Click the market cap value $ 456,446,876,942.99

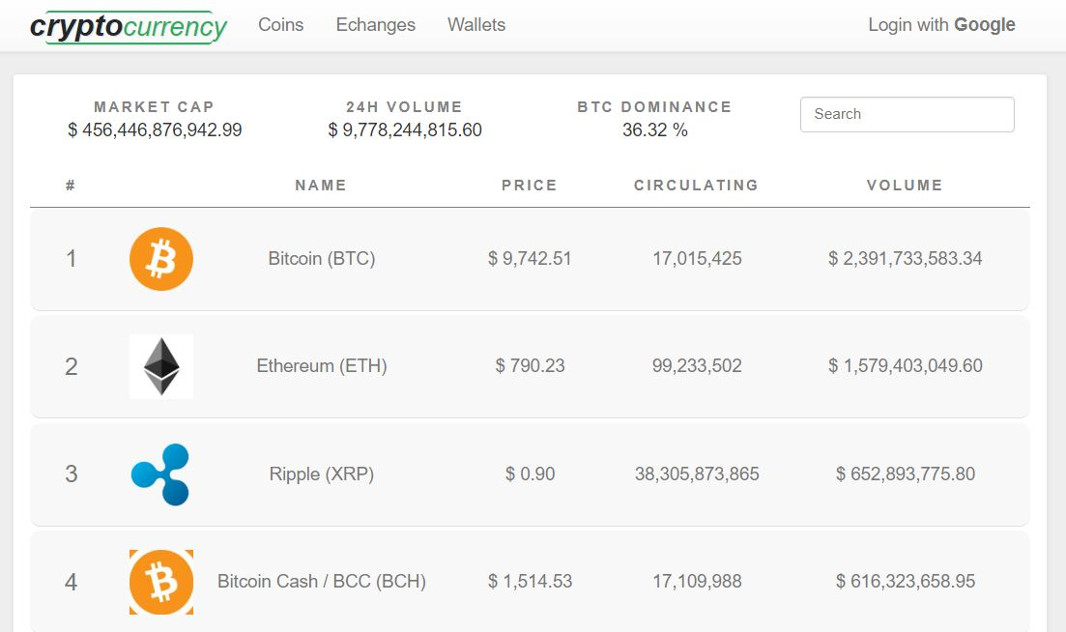[154, 130]
